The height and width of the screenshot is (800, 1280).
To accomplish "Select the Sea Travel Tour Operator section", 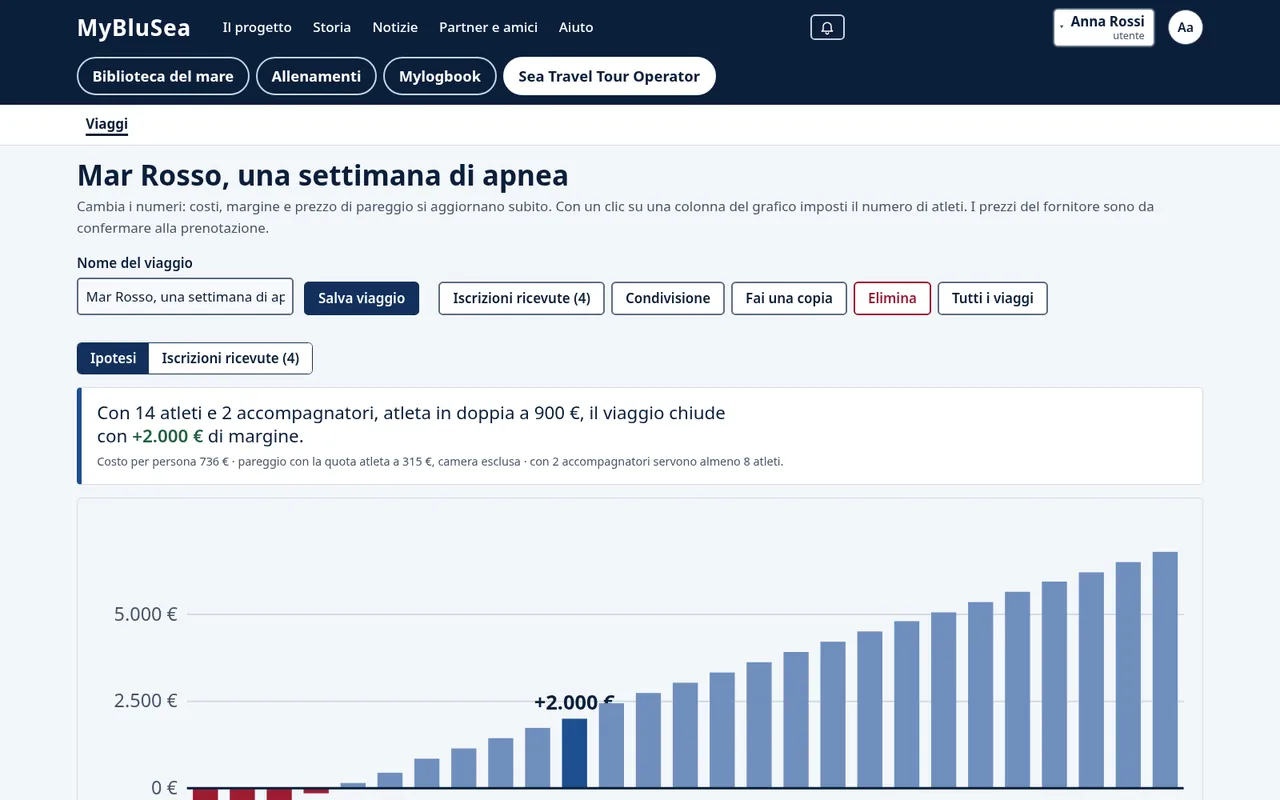I will [609, 76].
